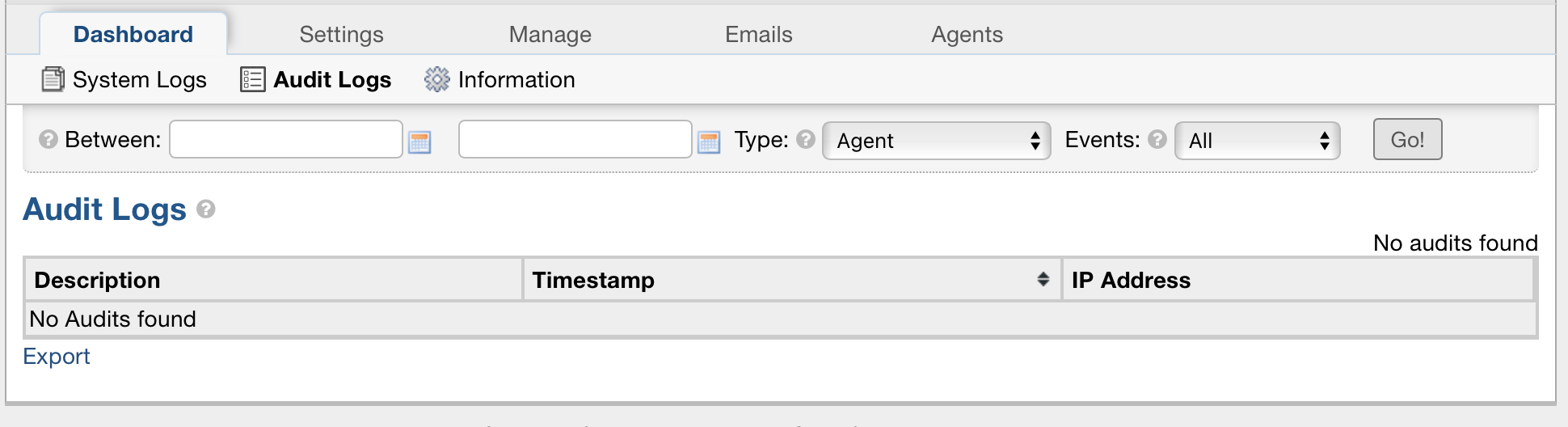Click help icon beside Audit Logs heading

pyautogui.click(x=206, y=209)
